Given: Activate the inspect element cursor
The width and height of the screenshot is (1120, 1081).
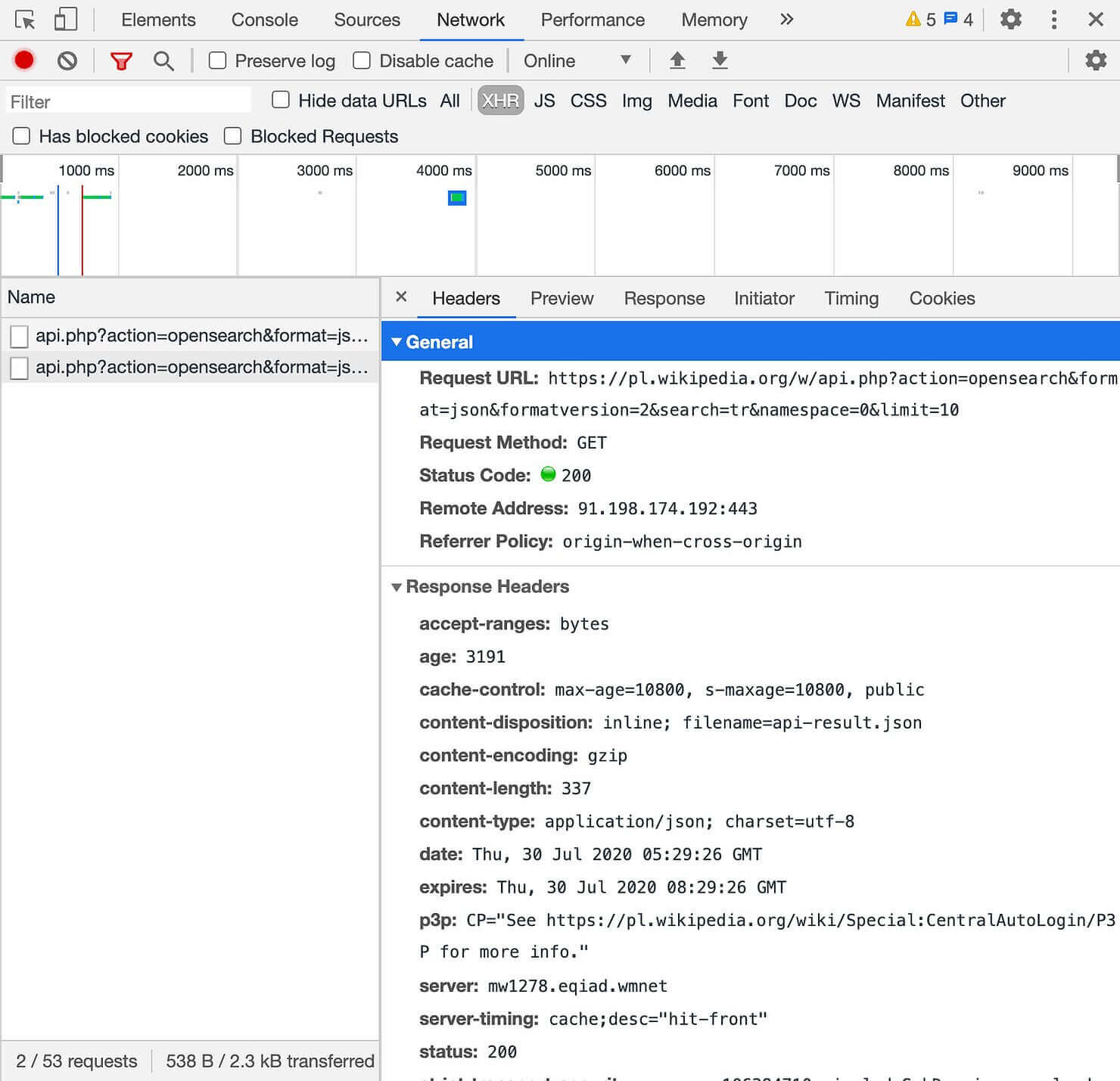Looking at the screenshot, I should (x=25, y=19).
